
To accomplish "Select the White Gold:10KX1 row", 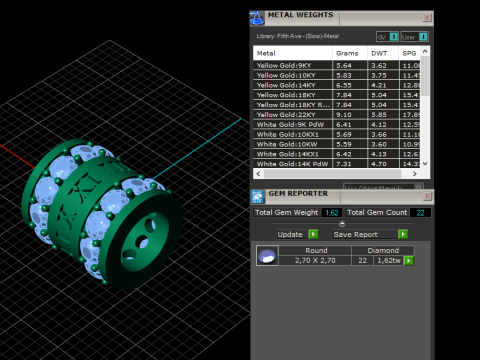I will point(336,134).
